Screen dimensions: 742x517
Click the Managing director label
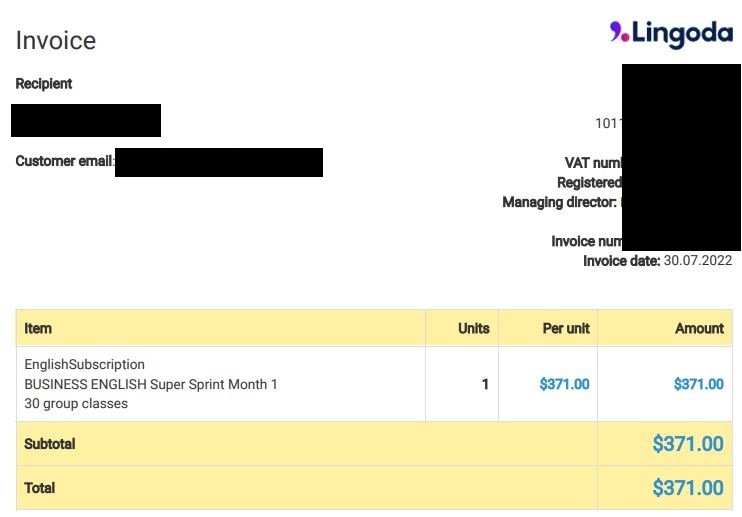click(560, 202)
